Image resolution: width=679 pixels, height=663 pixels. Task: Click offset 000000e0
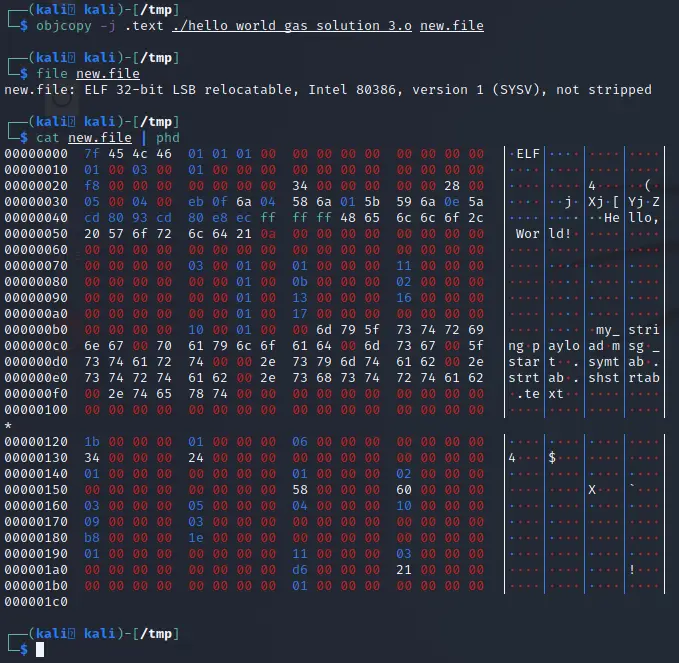click(x=36, y=378)
